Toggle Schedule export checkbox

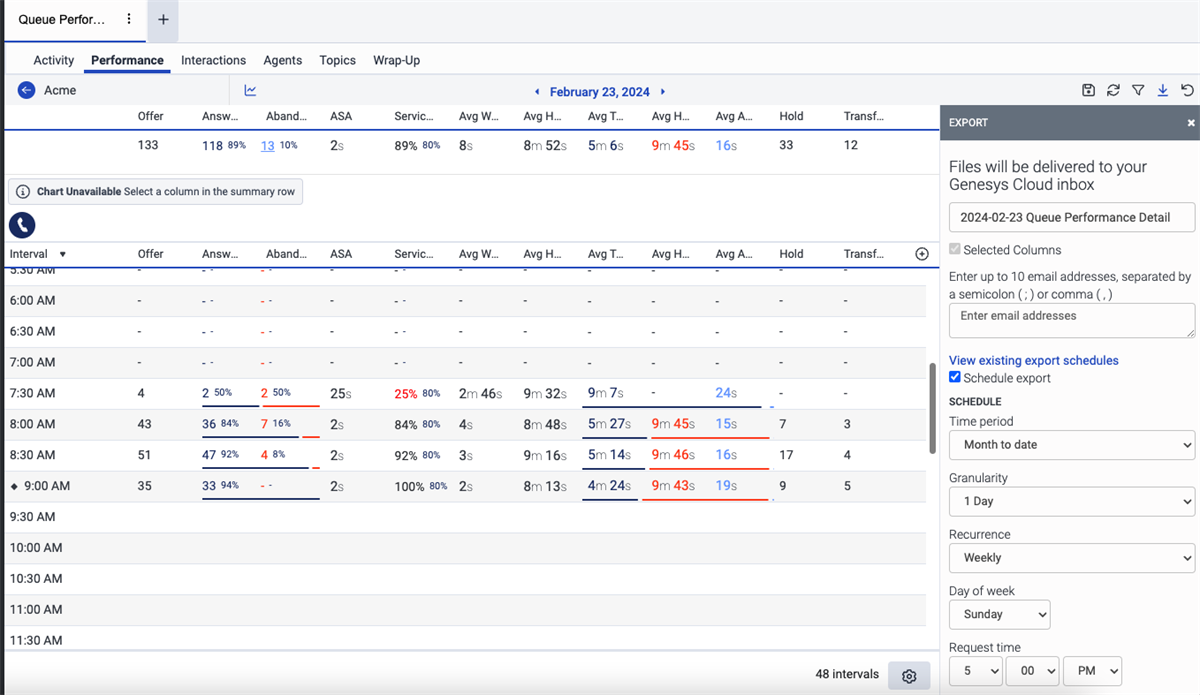[955, 378]
